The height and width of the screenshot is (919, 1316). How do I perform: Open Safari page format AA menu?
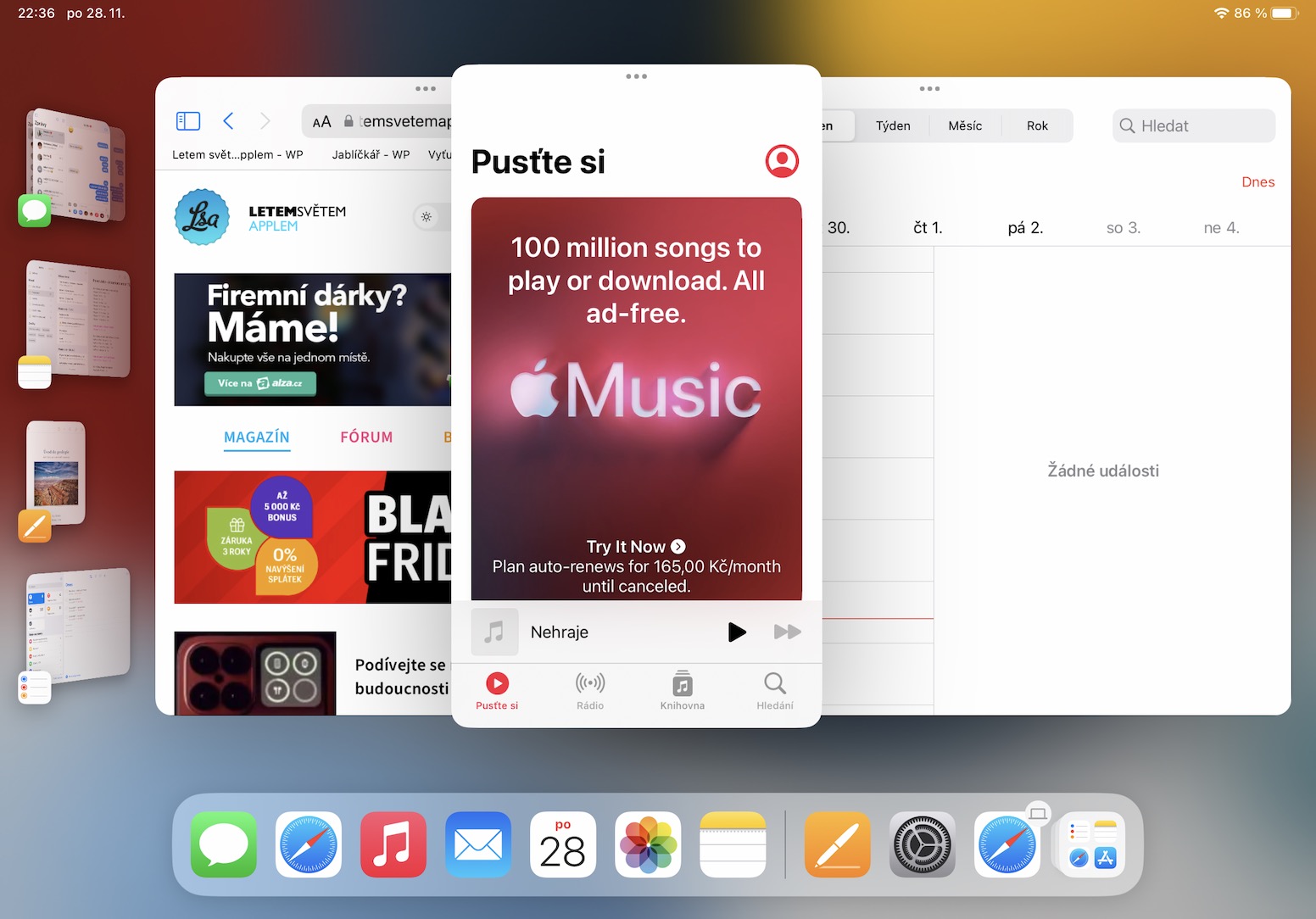tap(321, 122)
